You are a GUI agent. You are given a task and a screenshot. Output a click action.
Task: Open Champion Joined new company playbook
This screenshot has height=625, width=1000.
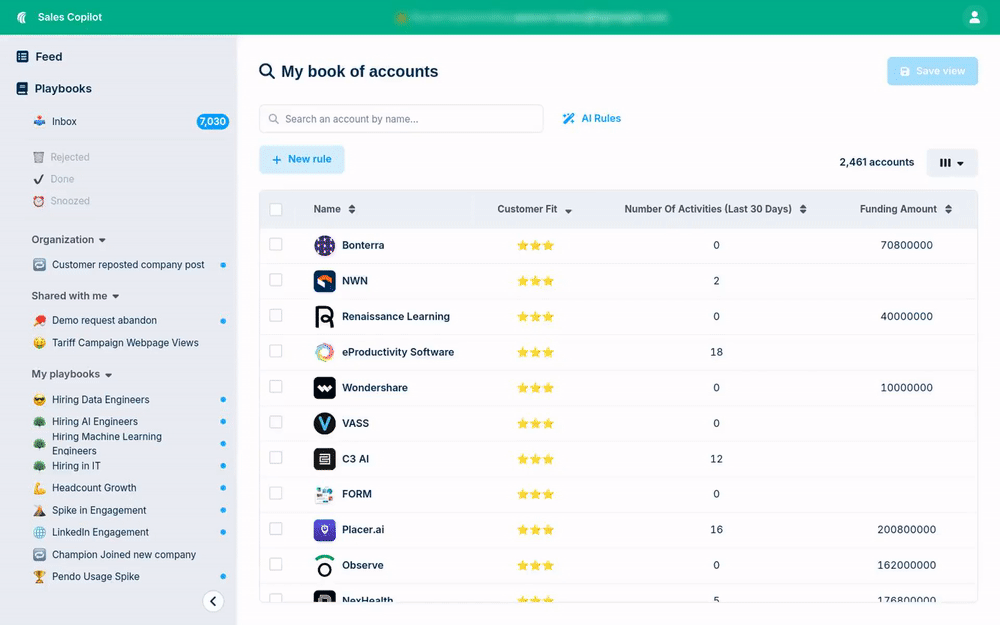124,555
